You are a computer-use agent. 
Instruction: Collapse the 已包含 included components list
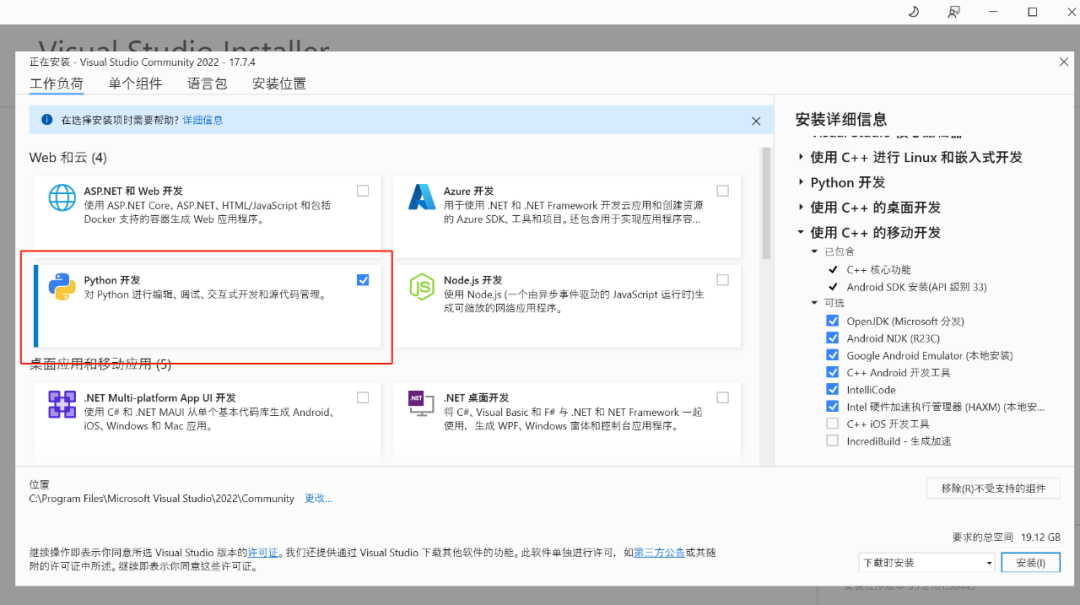pyautogui.click(x=814, y=252)
